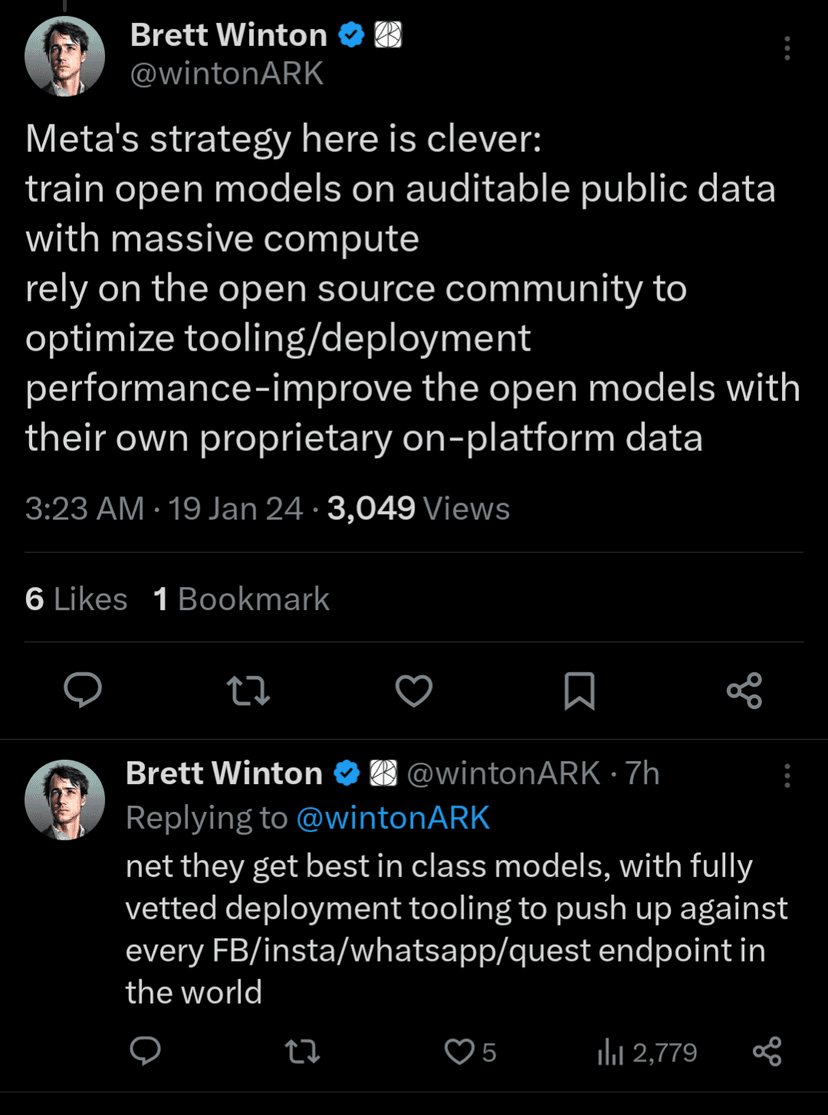This screenshot has height=1115, width=828.
Task: Repost the main tweet
Action: coord(249,690)
